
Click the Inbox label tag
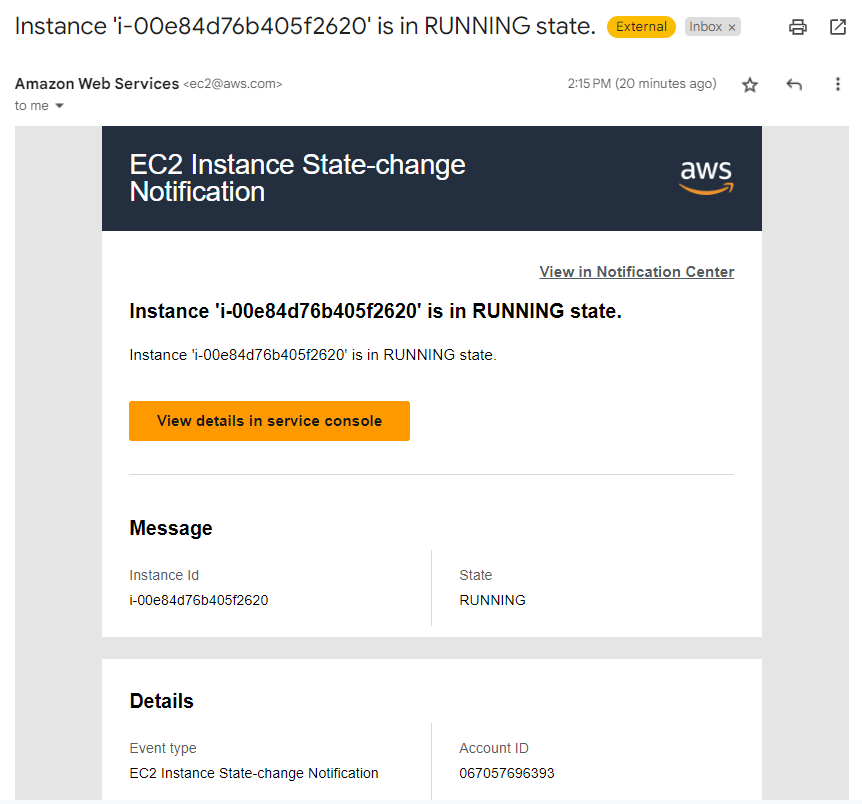coord(705,27)
